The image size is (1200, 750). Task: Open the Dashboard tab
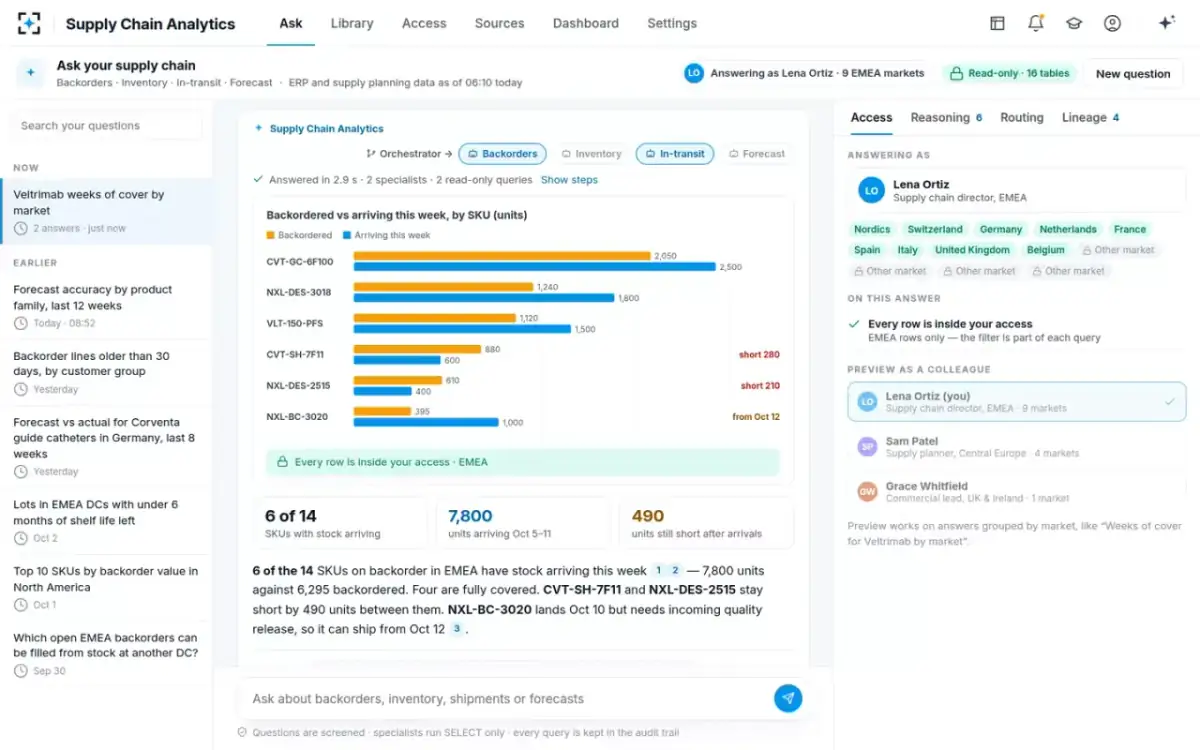point(586,23)
